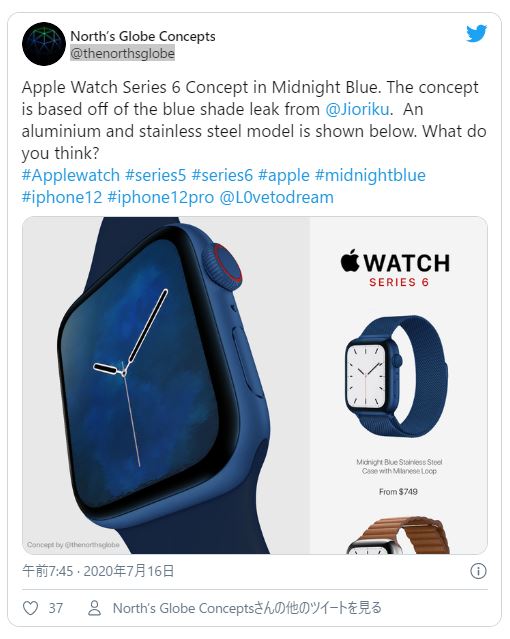Image resolution: width=510 pixels, height=639 pixels.
Task: Open the Watch Series 6 pricing image
Action: point(399,385)
